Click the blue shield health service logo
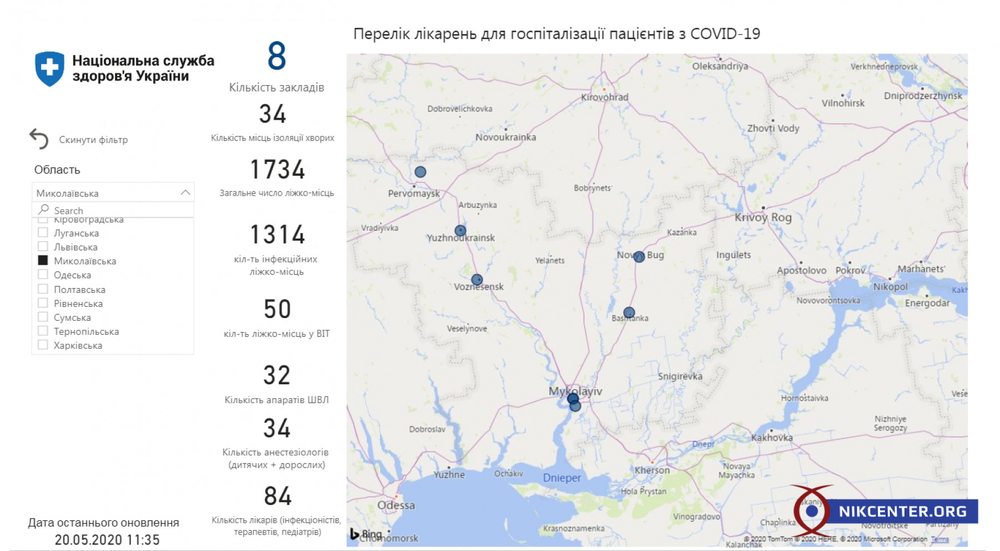This screenshot has width=1000, height=551. pyautogui.click(x=49, y=69)
